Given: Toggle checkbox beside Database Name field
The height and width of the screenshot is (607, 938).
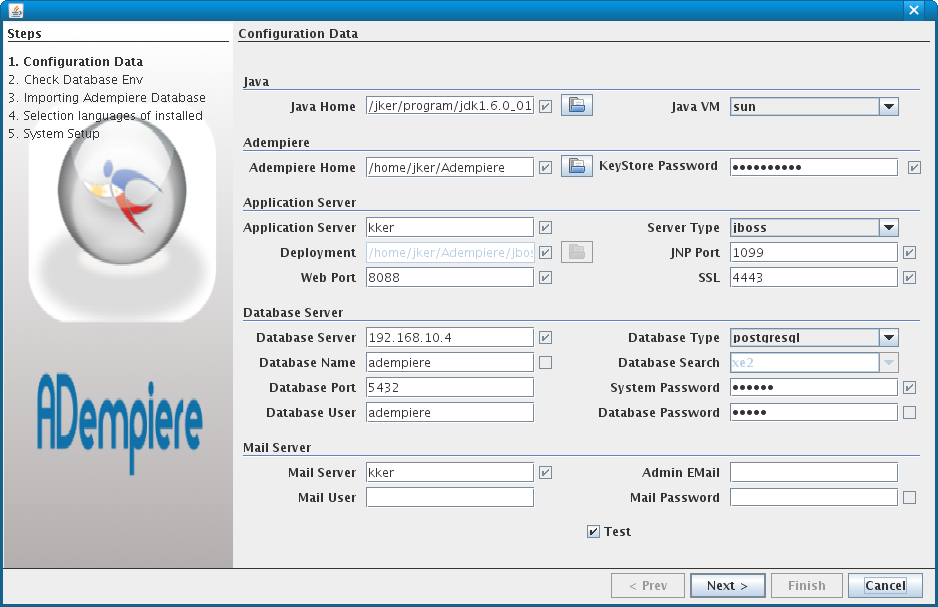Looking at the screenshot, I should point(546,362).
